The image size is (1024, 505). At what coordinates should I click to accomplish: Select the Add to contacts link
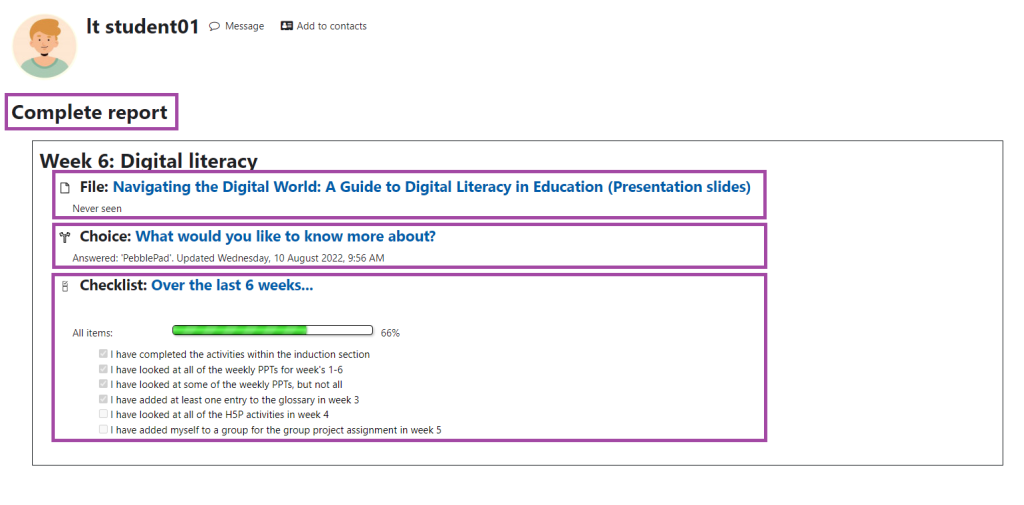coord(331,26)
